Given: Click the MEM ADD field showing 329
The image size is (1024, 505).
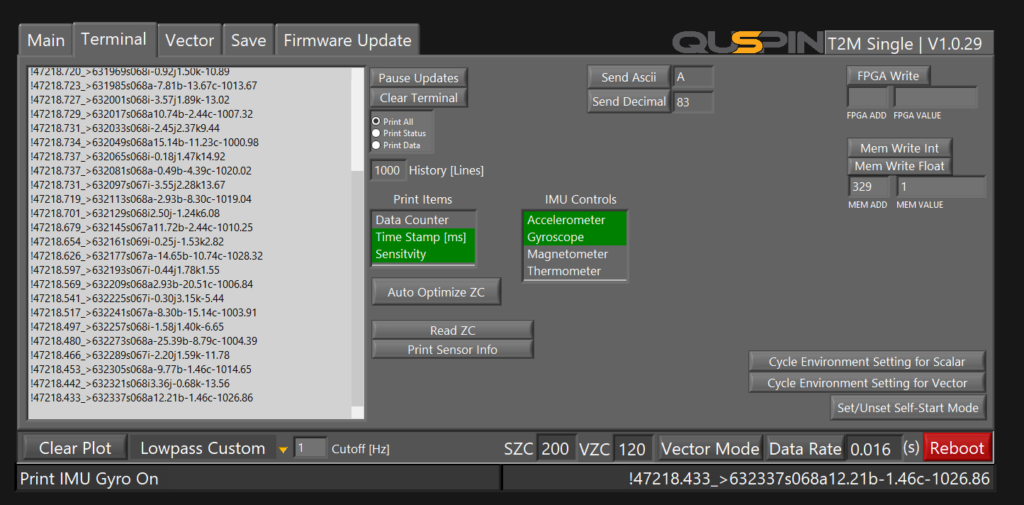Looking at the screenshot, I should [x=869, y=187].
